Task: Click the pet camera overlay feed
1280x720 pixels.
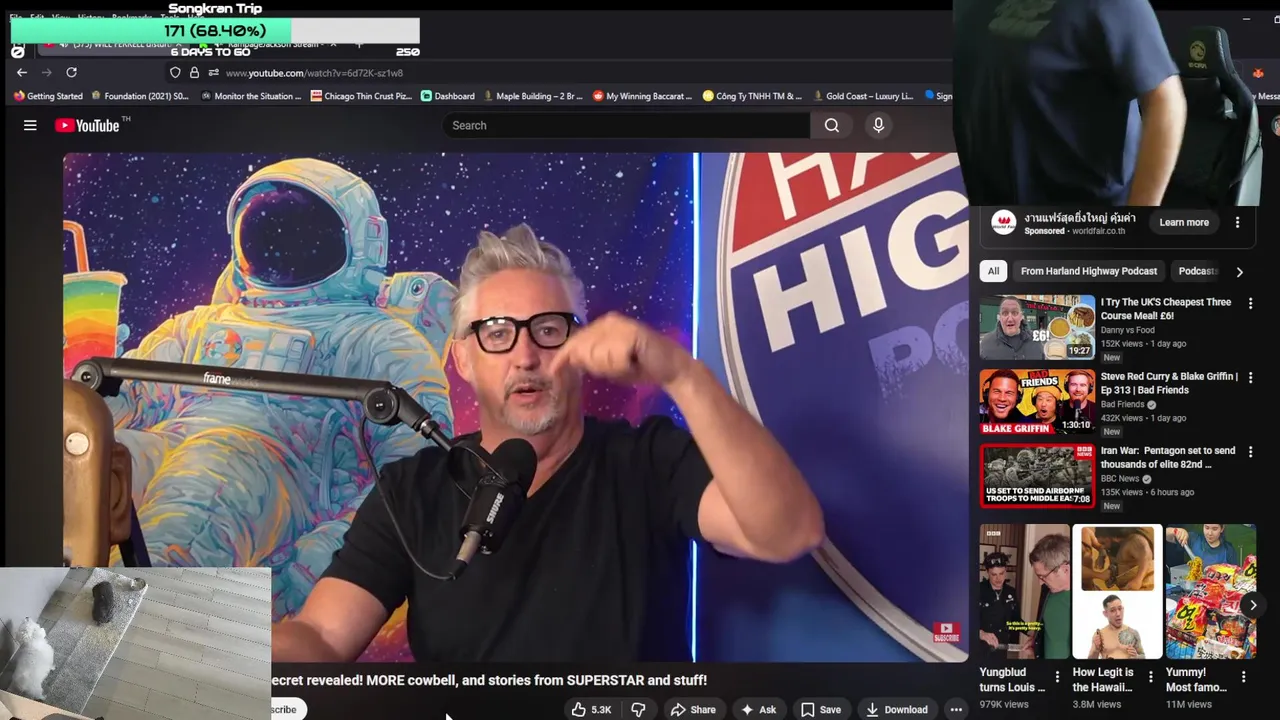Action: pos(135,643)
